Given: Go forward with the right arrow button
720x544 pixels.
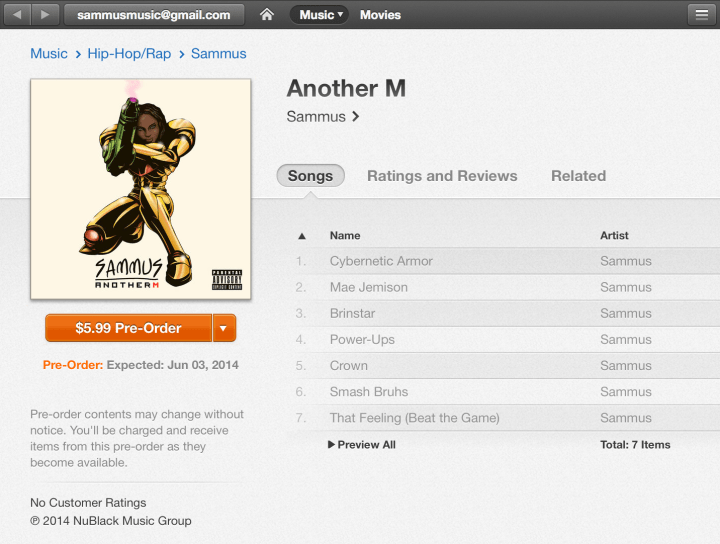Looking at the screenshot, I should [45, 15].
